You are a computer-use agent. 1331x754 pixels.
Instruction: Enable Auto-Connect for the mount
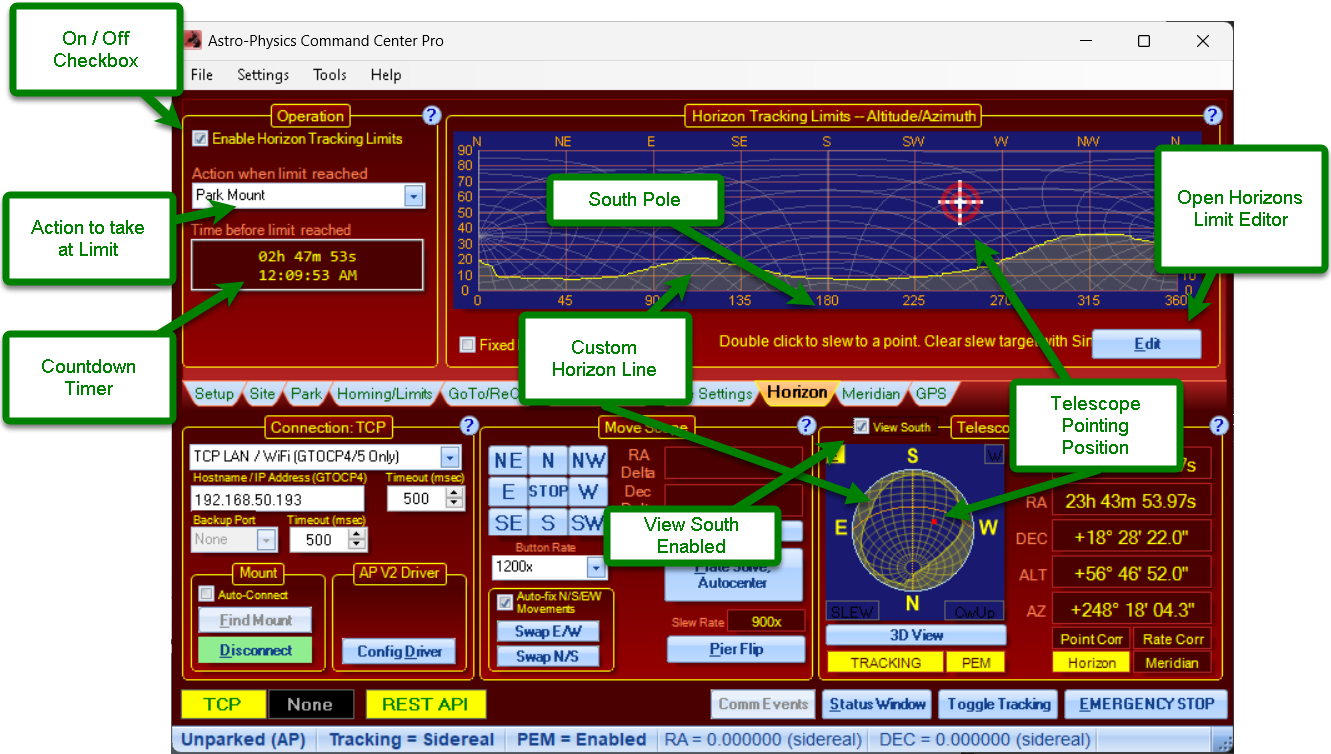[207, 594]
